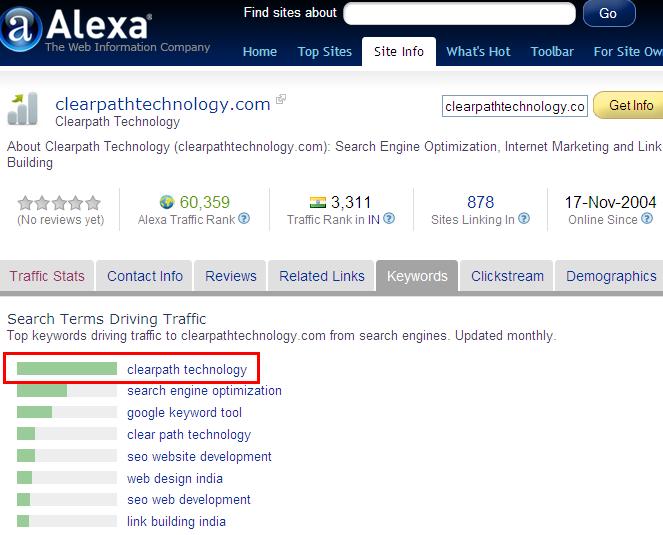Click the clearpathtechnology.co site input field
The image size is (663, 535).
tap(515, 106)
